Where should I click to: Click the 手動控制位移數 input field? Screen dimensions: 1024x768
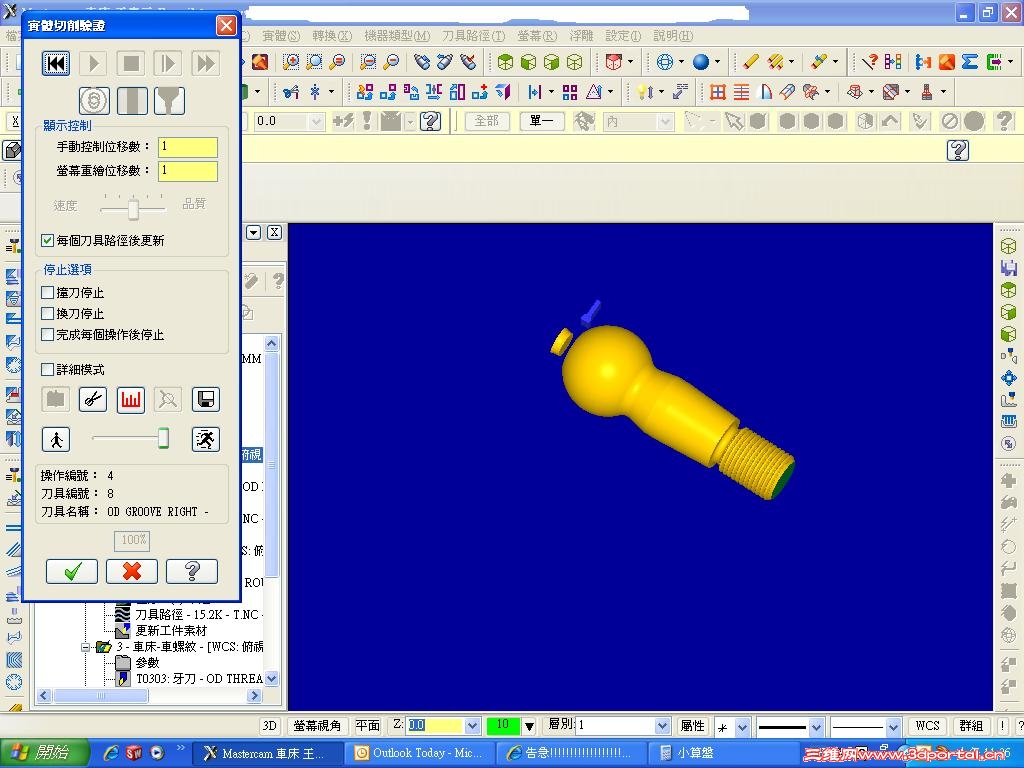point(188,147)
